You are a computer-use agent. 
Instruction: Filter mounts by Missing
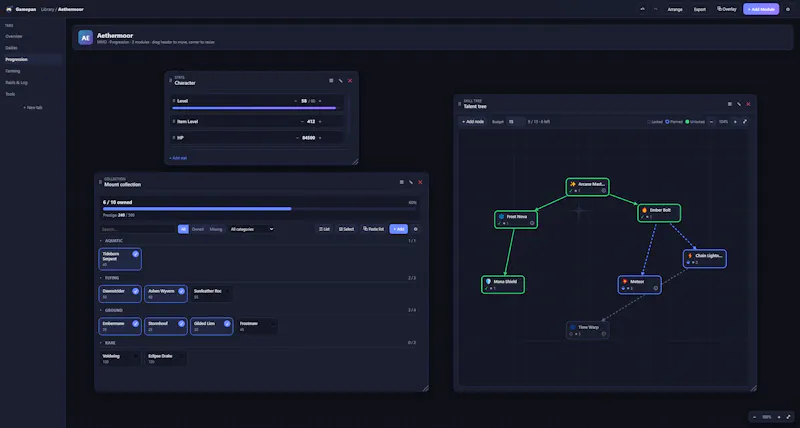(216, 229)
